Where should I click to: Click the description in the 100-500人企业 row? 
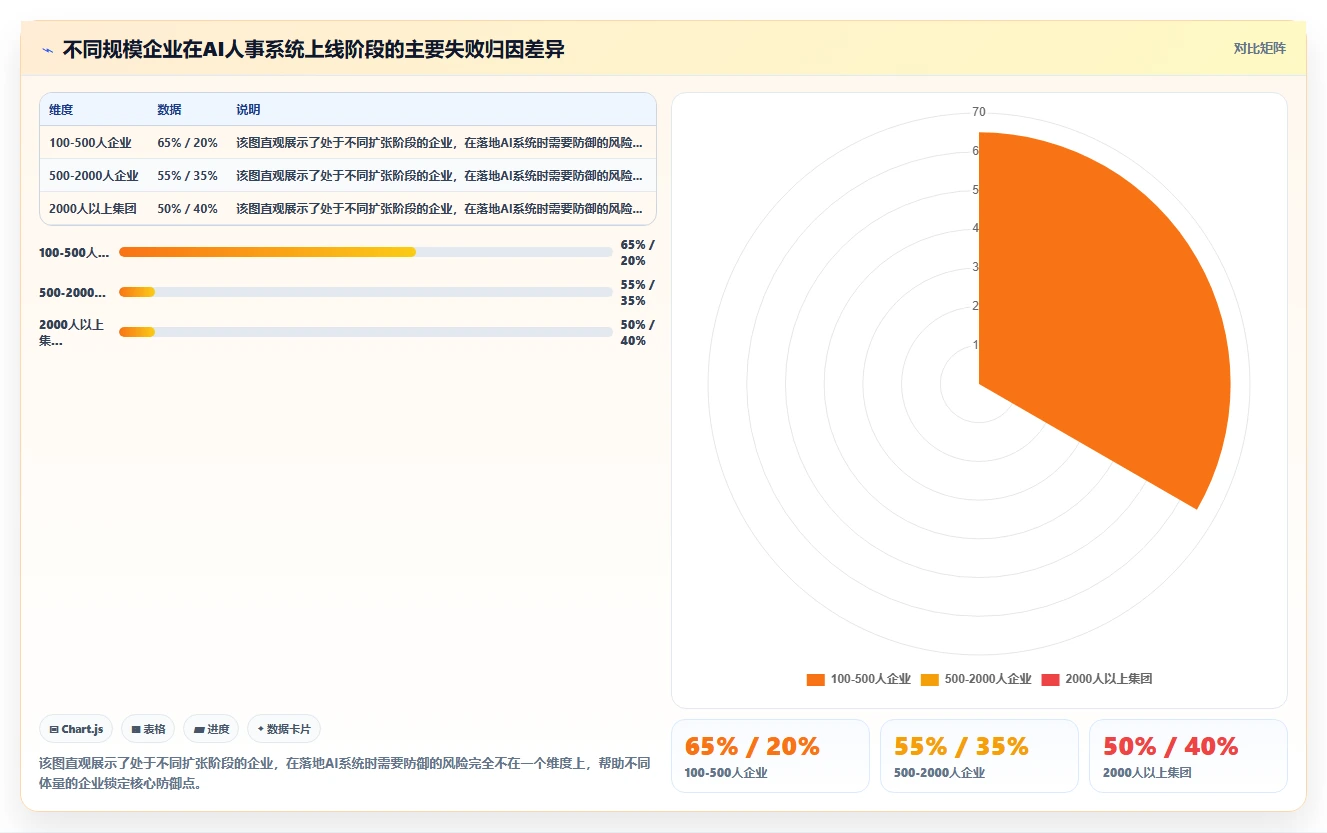(x=439, y=143)
